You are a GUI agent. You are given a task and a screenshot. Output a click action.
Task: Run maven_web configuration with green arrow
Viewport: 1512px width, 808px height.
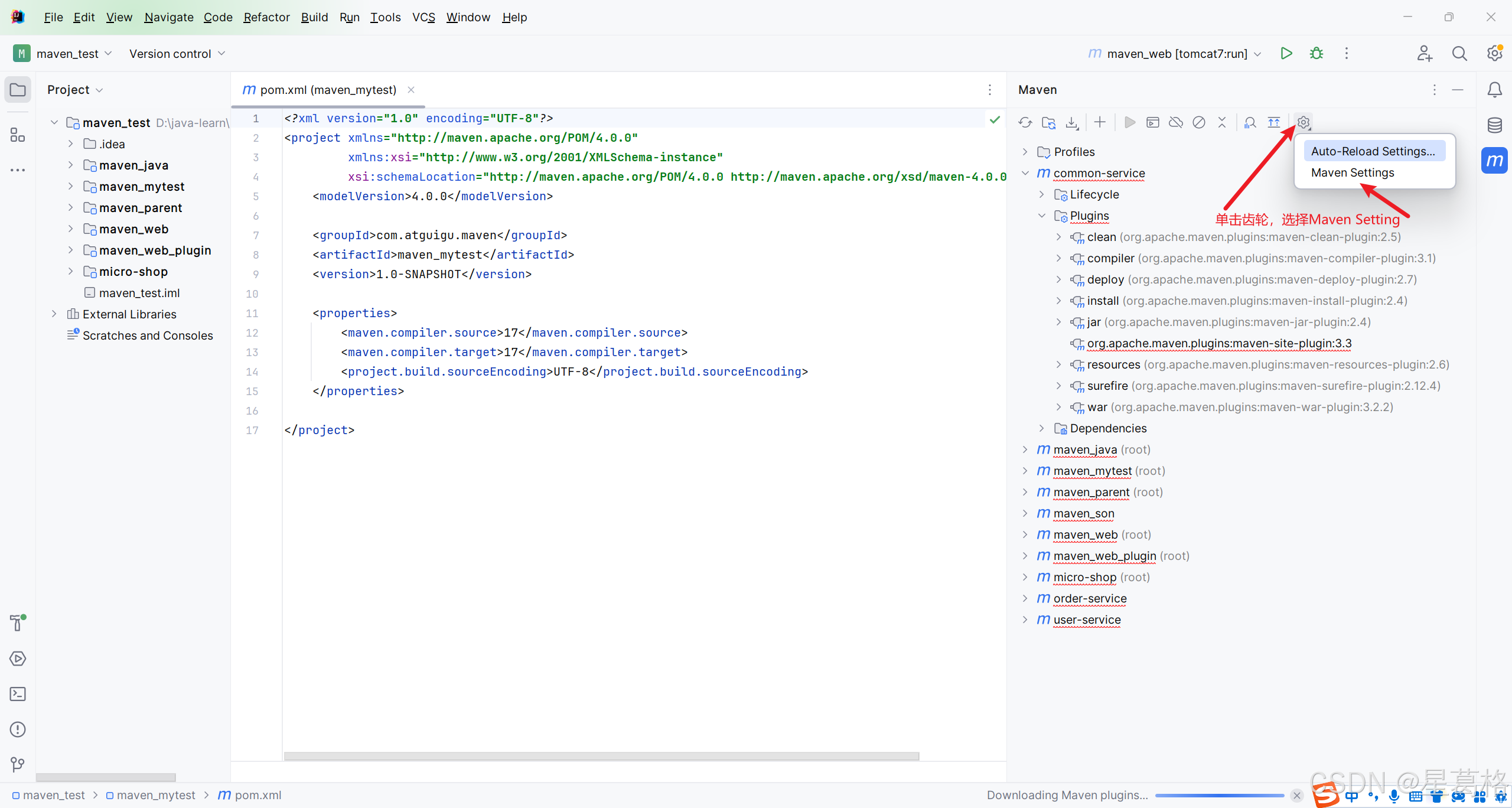1286,53
